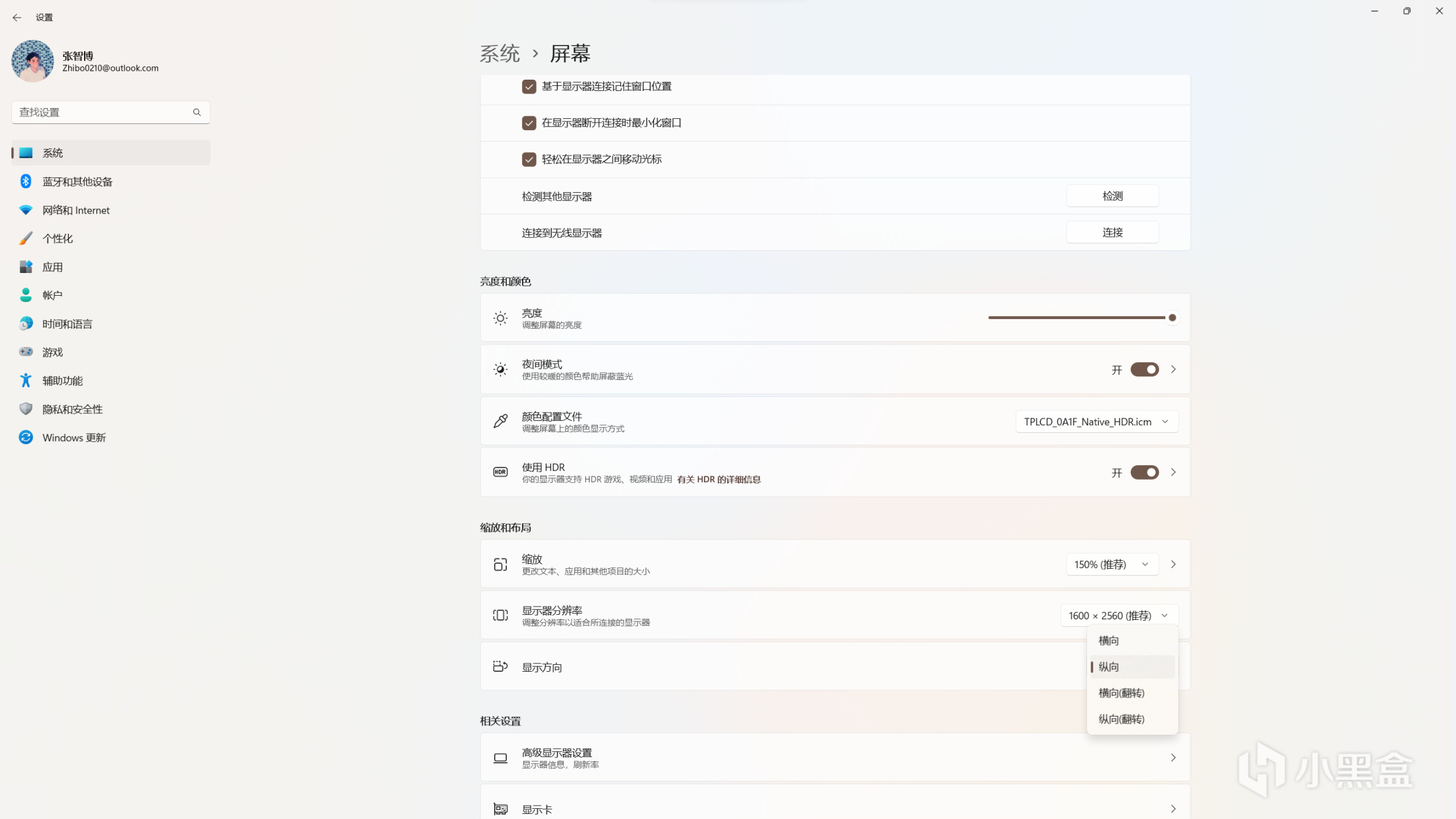
Task: Open the Bluetooth and other devices section icon (蓝牙和其他设备)
Action: point(25,181)
